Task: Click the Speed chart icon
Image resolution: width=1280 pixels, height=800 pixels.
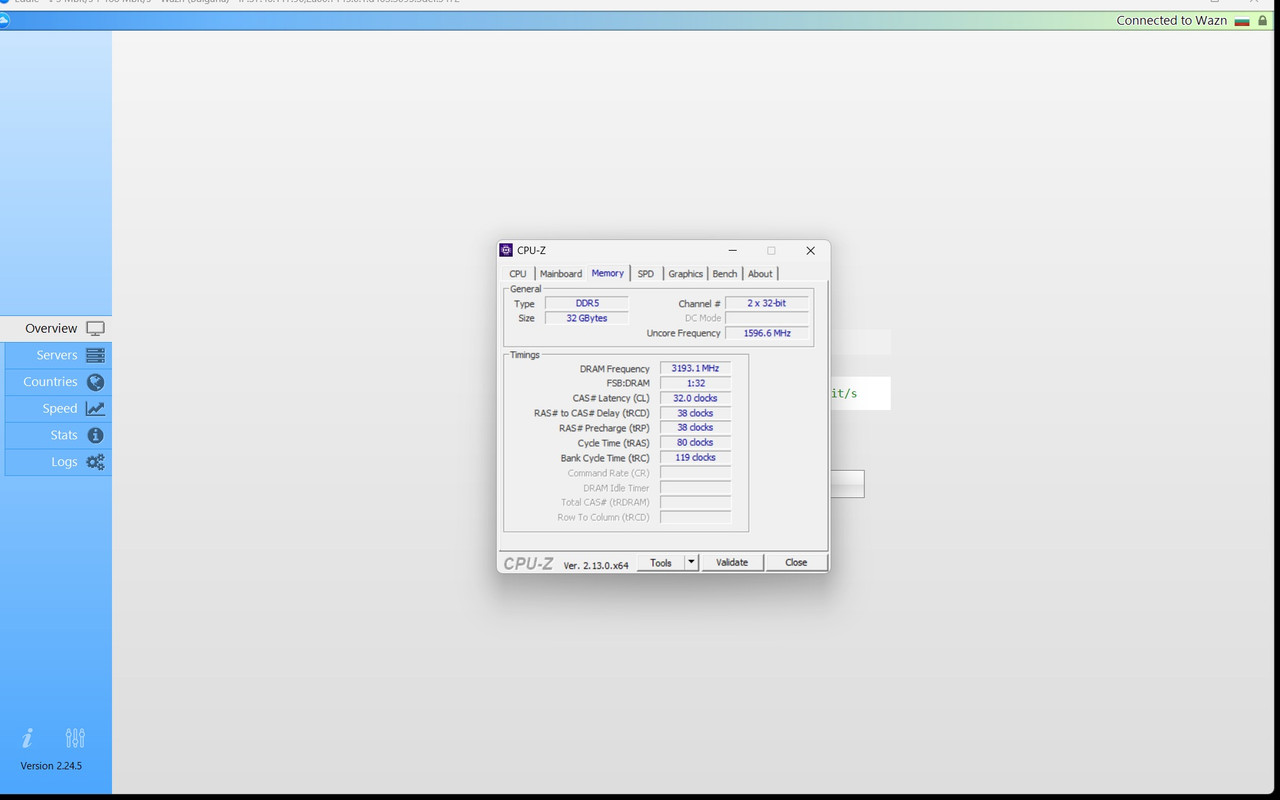Action: (x=95, y=408)
